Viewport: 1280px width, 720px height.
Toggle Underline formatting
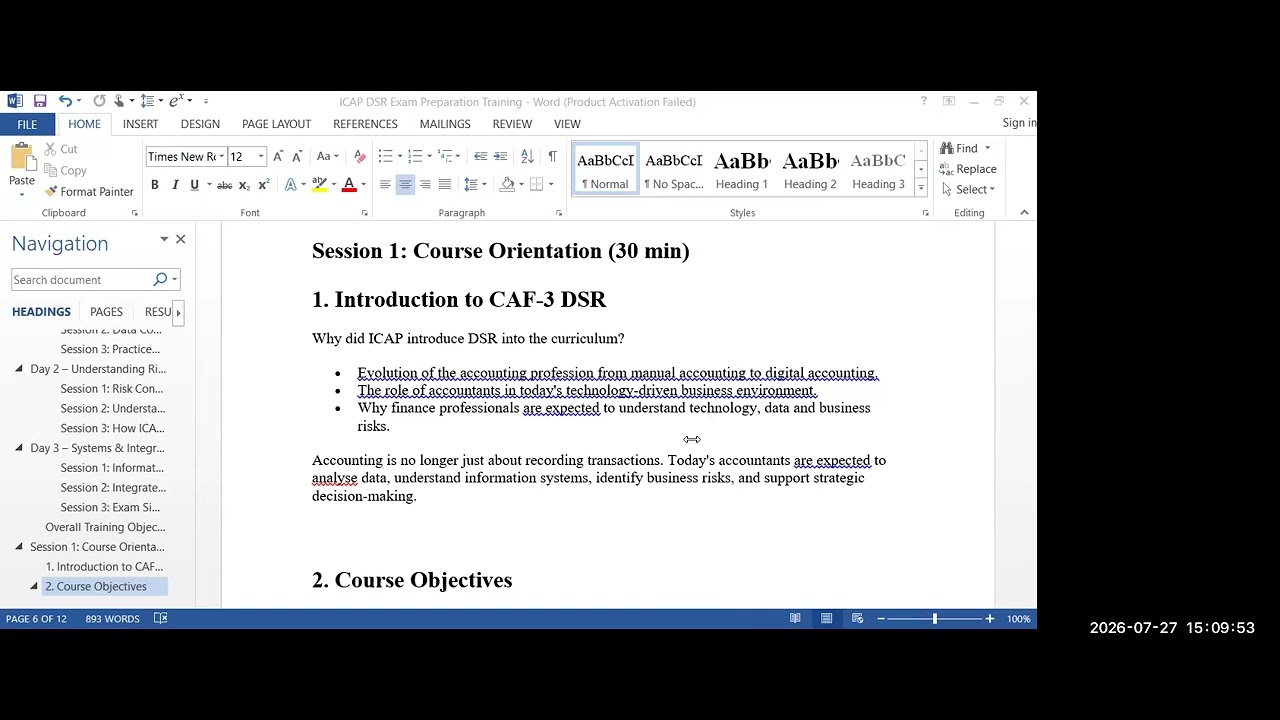(194, 184)
